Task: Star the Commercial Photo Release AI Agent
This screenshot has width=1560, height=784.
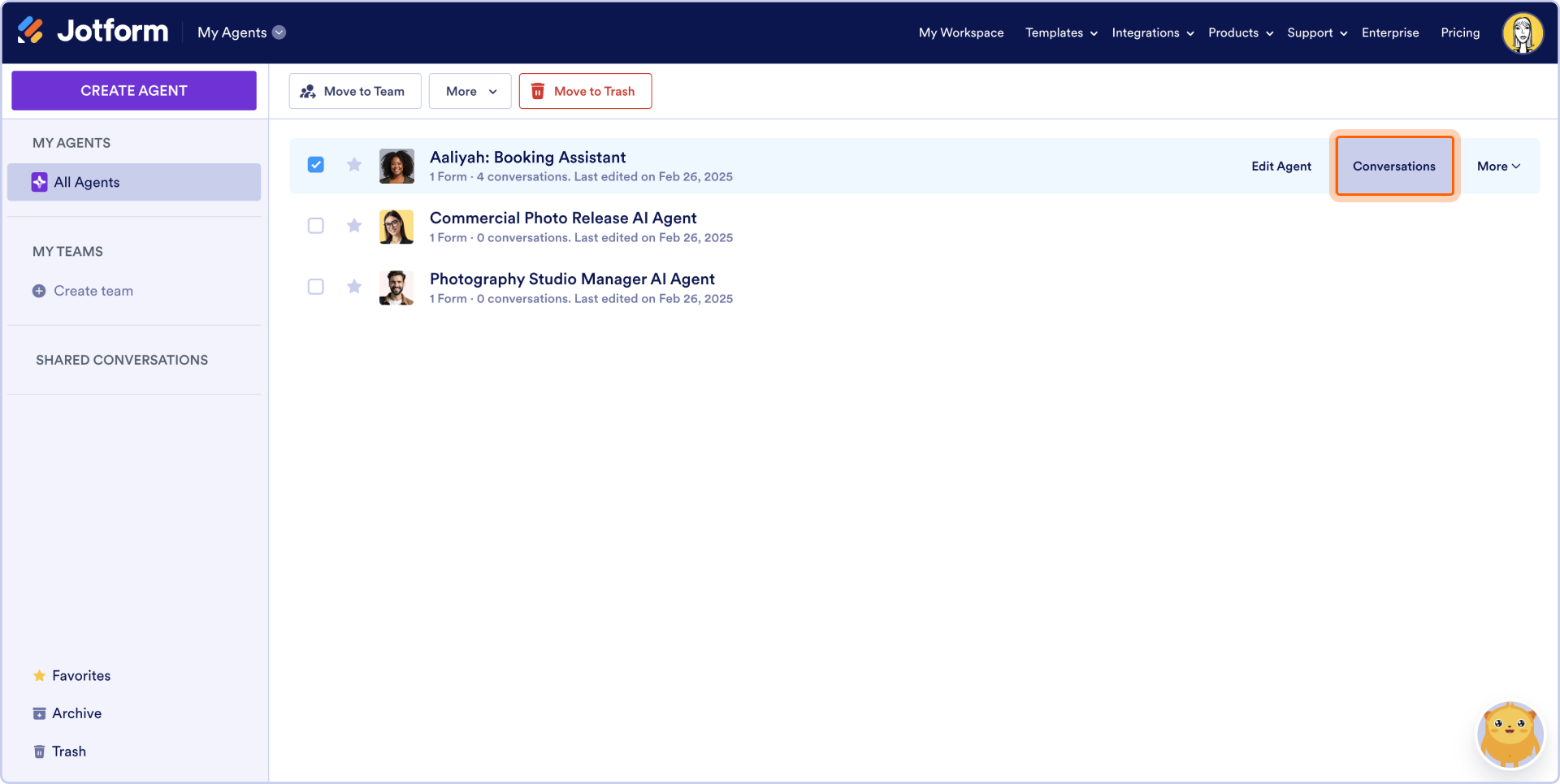Action: point(354,226)
